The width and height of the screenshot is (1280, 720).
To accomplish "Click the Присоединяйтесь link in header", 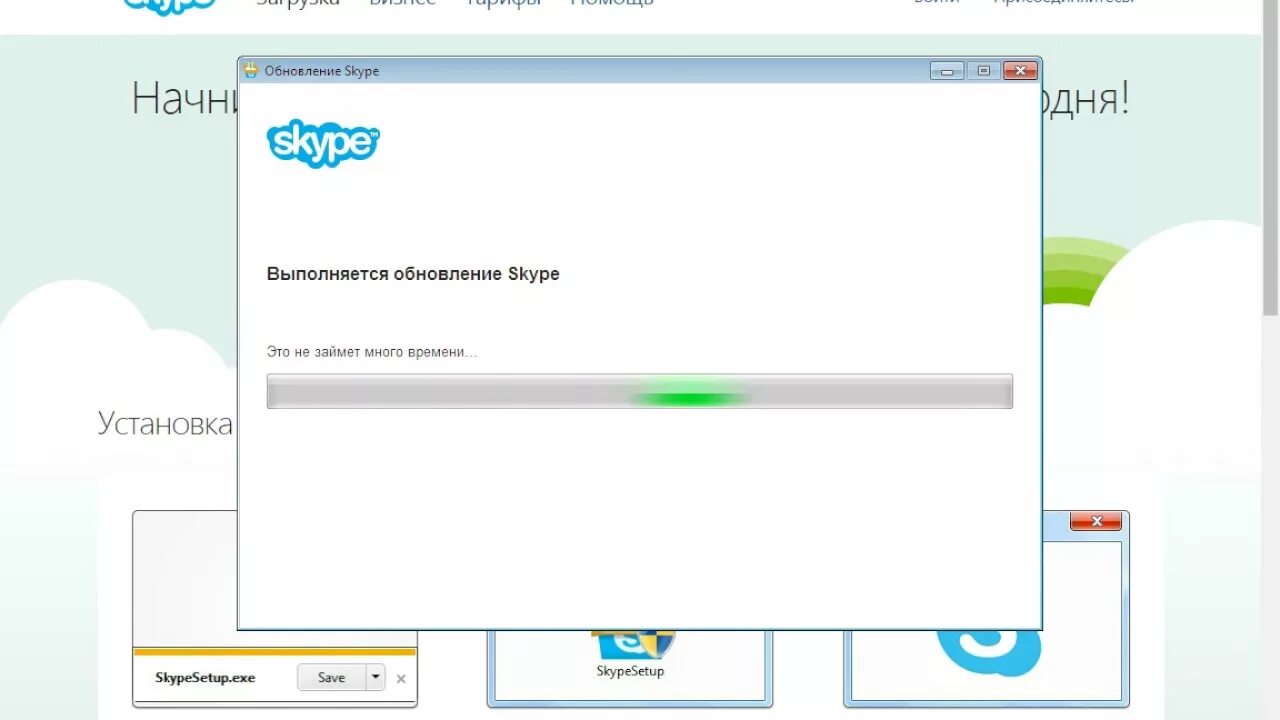I will coord(1064,3).
